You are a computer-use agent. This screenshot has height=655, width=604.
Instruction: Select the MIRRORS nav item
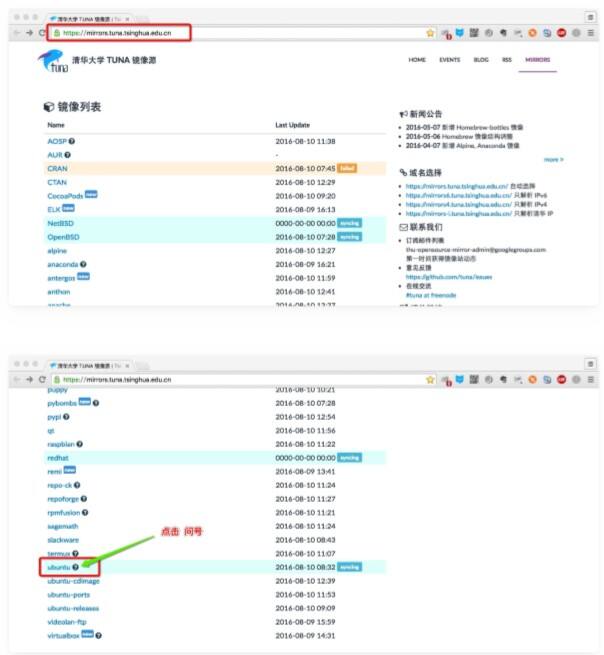538,60
